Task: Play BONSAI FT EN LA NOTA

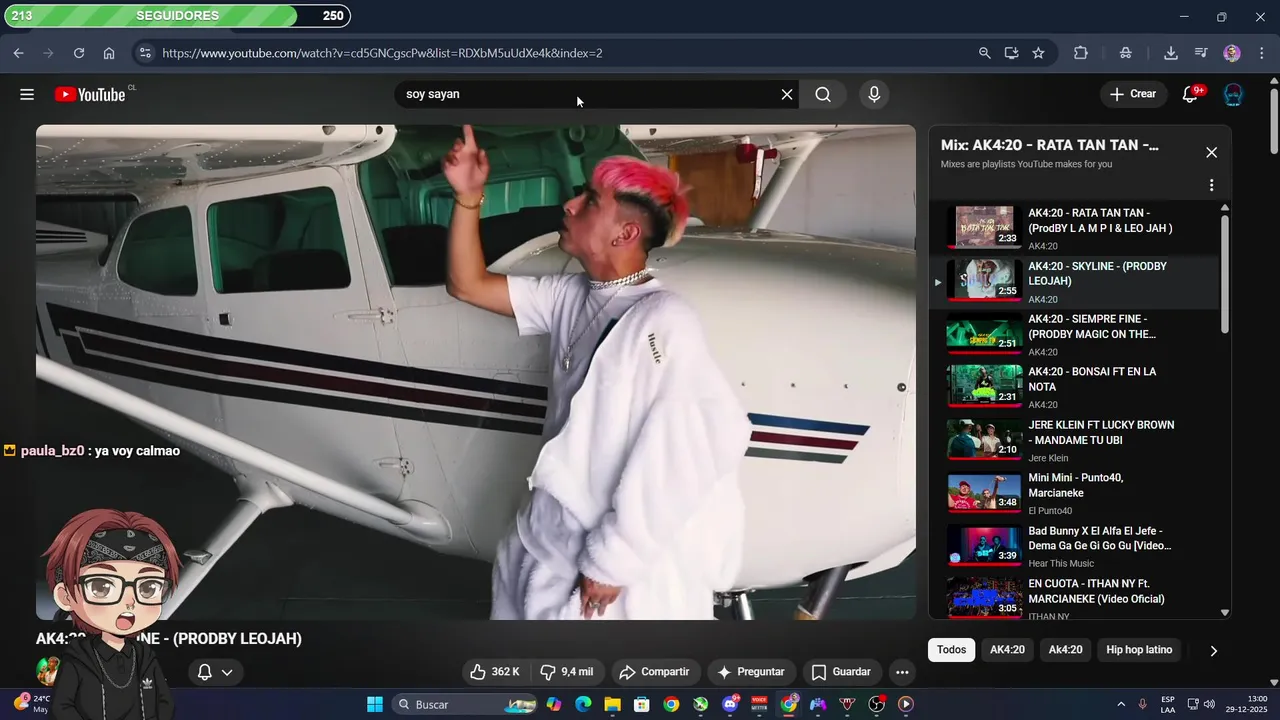Action: pos(1074,387)
